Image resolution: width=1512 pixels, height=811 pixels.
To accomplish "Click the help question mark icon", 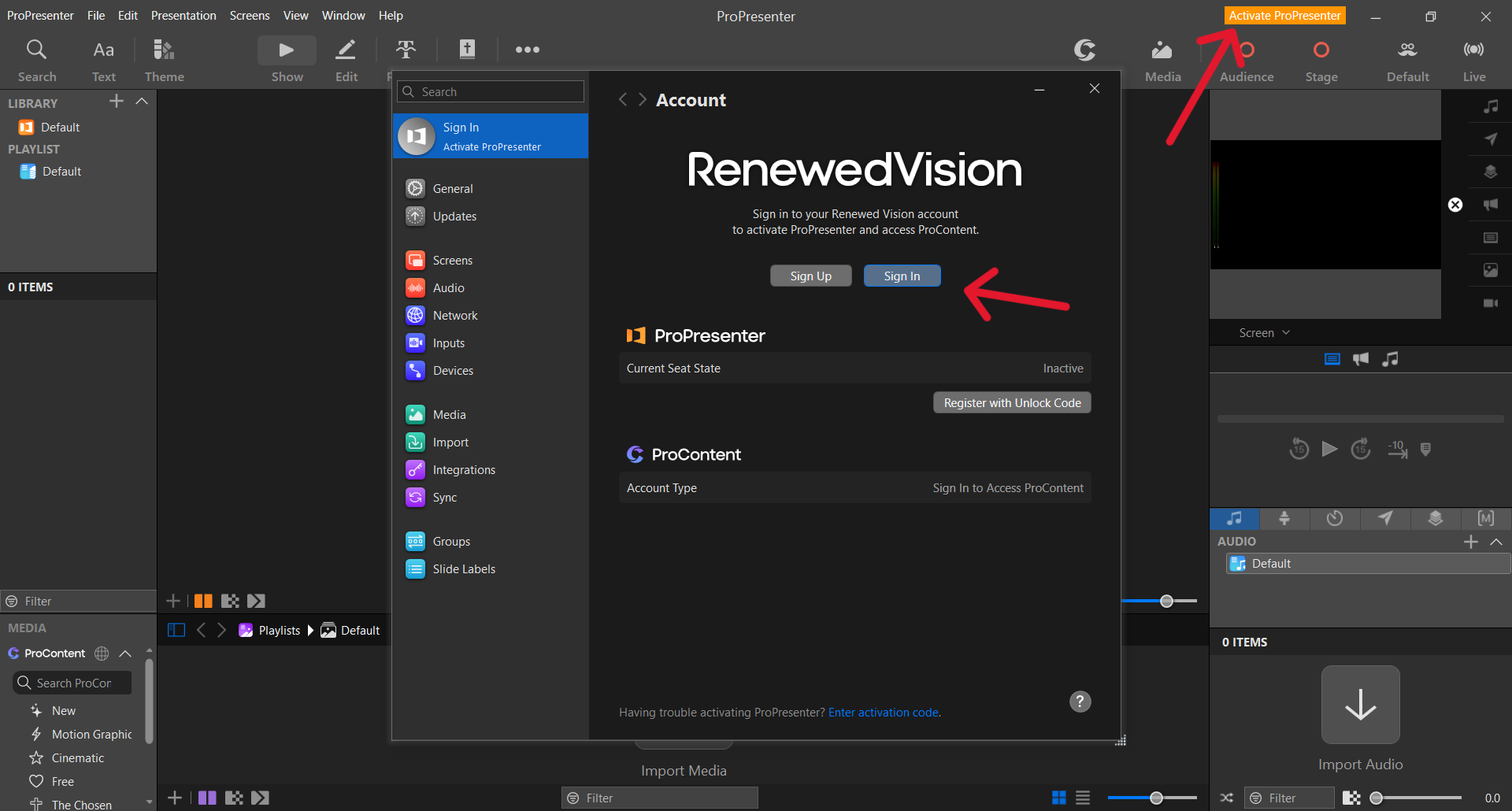I will 1080,701.
